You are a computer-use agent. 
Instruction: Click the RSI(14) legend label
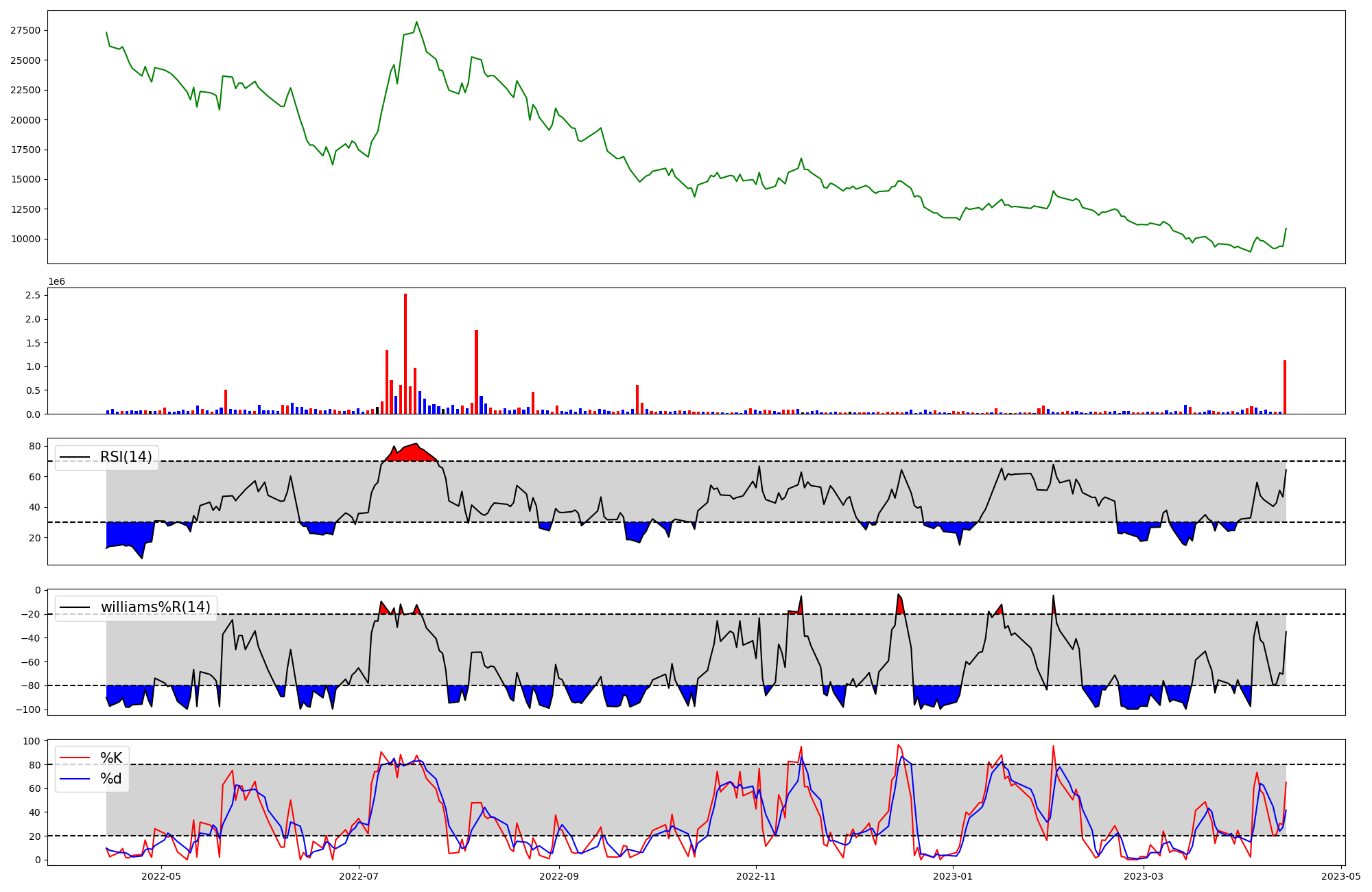click(x=126, y=457)
